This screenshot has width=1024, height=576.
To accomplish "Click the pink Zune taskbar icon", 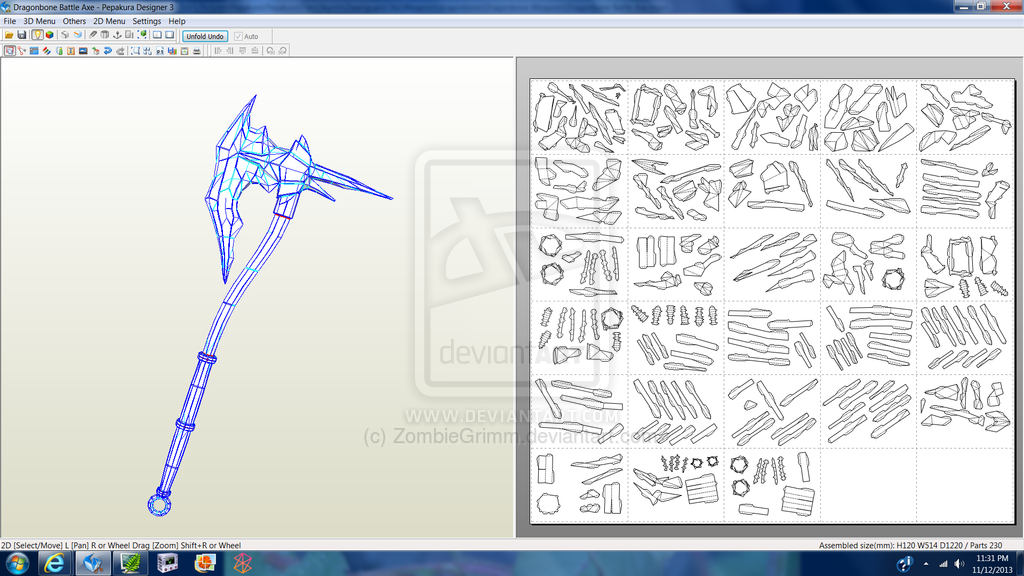I will pyautogui.click(x=242, y=564).
